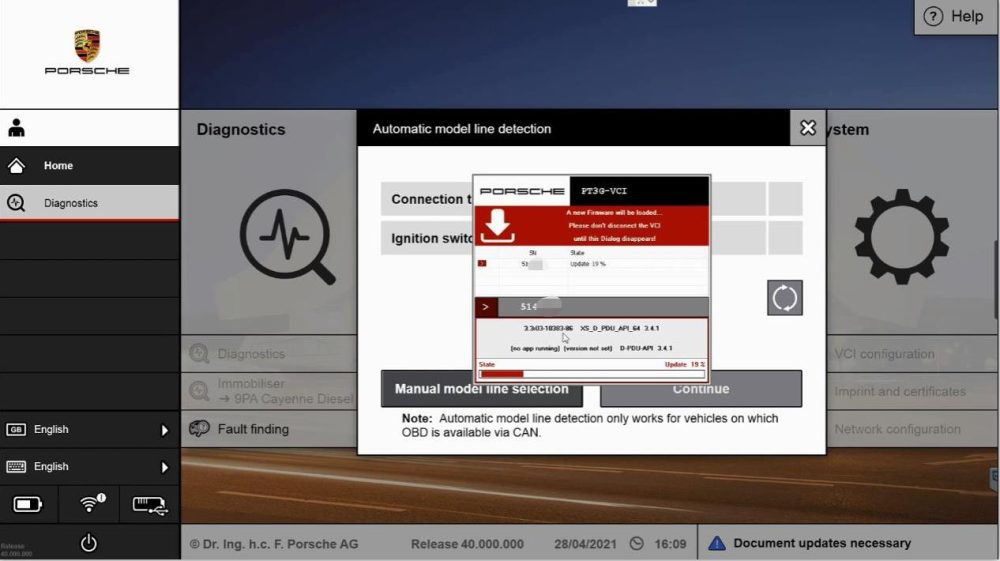The height and width of the screenshot is (561, 1000).
Task: Expand the serial 514 row arrow
Action: (x=487, y=307)
